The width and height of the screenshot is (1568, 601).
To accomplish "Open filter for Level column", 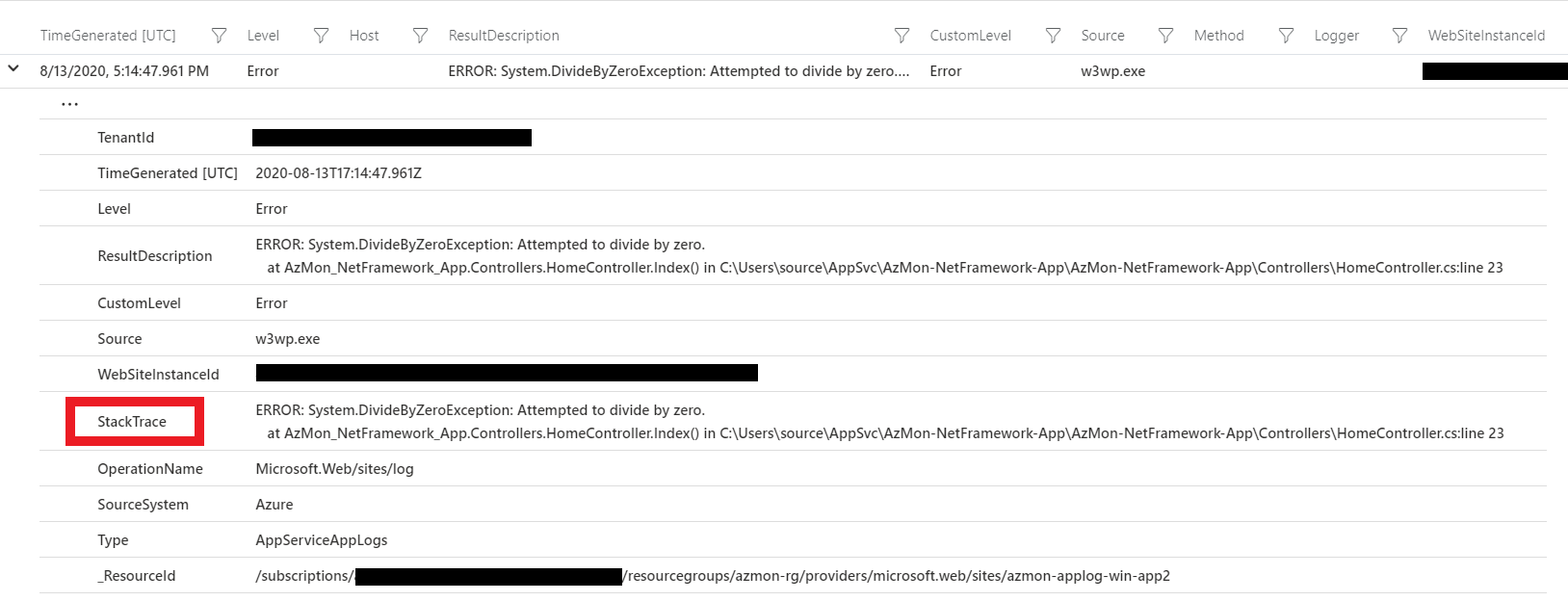I will click(x=321, y=36).
